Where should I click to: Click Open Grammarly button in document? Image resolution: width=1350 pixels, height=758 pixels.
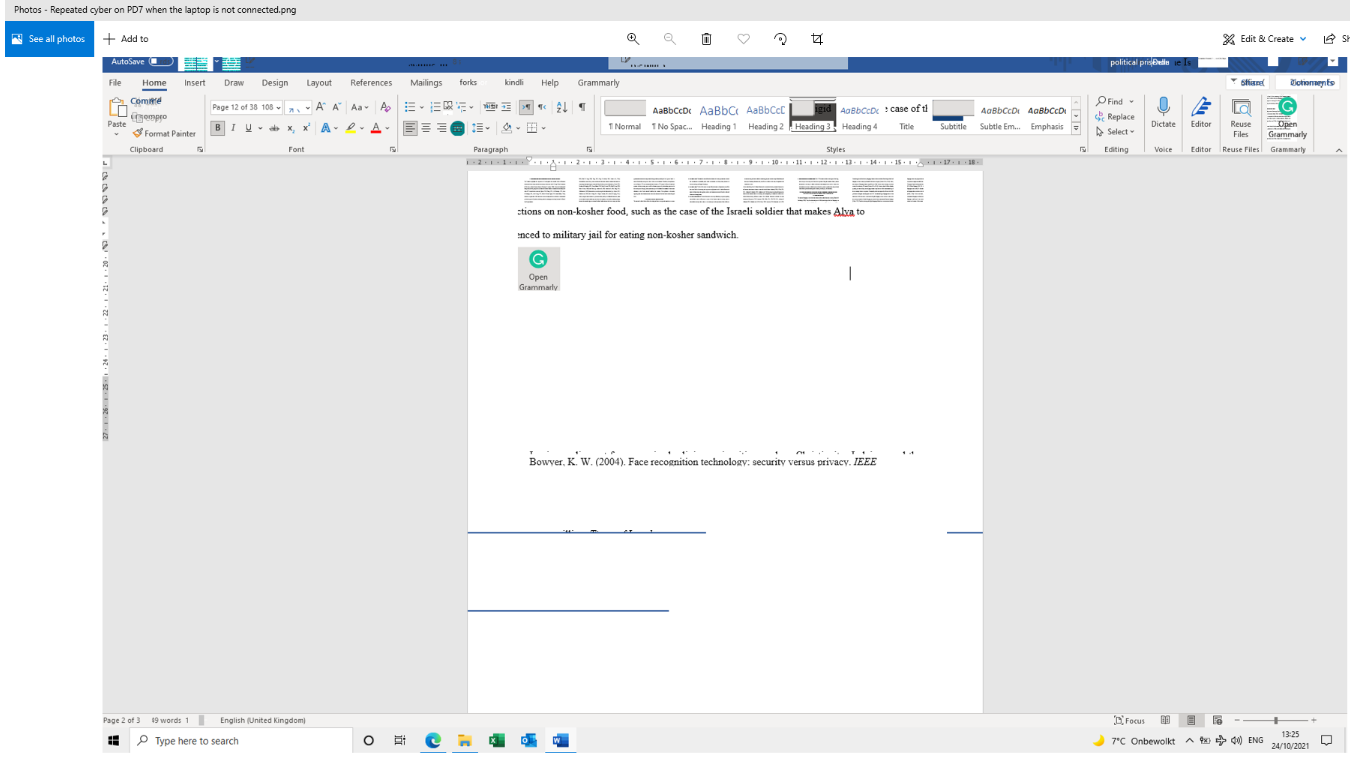[538, 268]
